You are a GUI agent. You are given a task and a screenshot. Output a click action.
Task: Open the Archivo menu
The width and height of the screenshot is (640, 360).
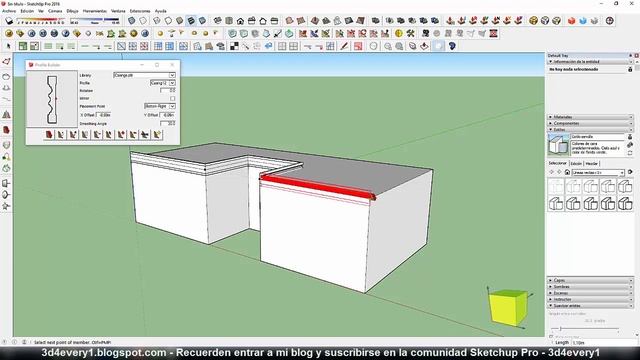point(9,11)
